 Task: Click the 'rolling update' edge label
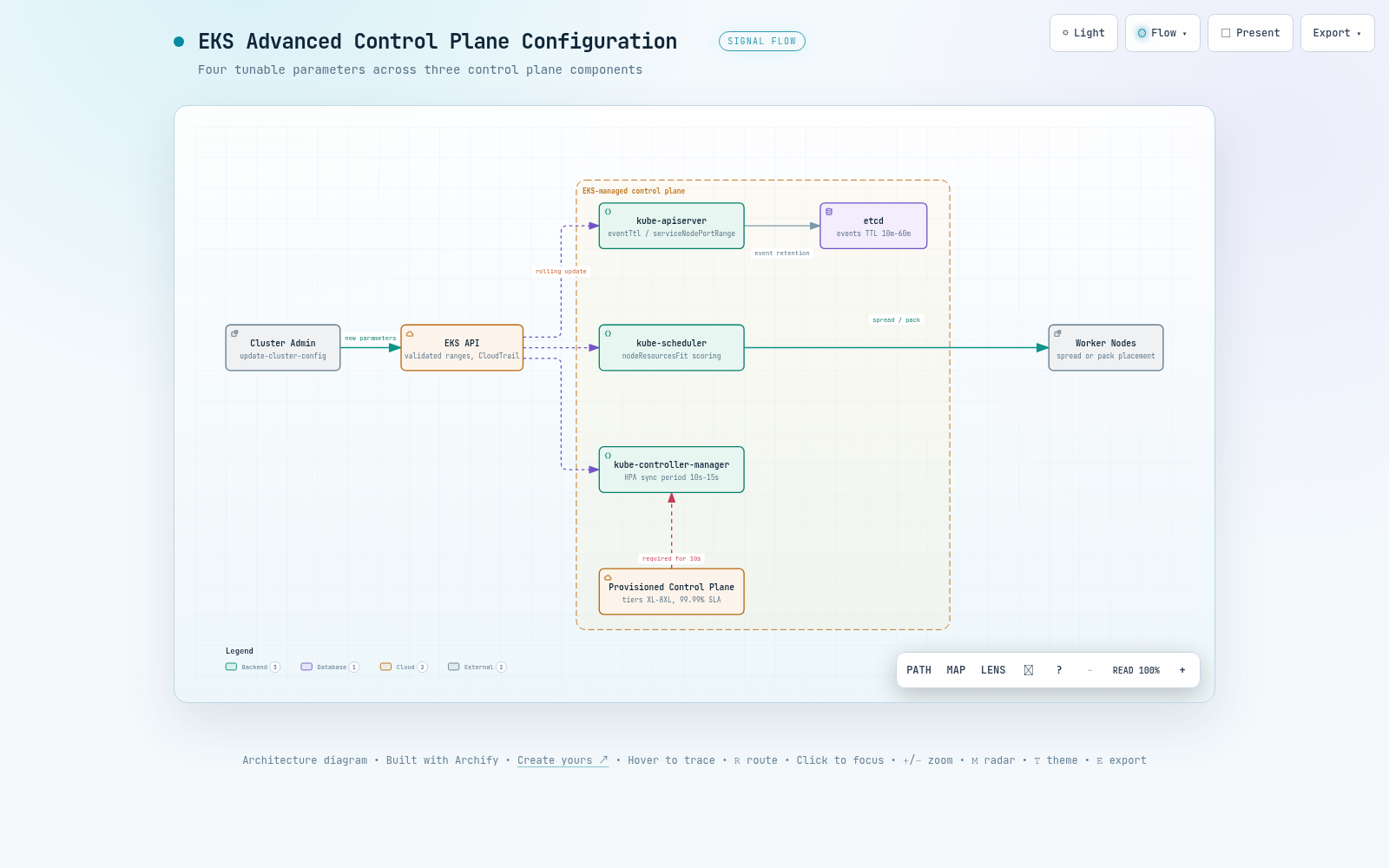click(x=561, y=272)
